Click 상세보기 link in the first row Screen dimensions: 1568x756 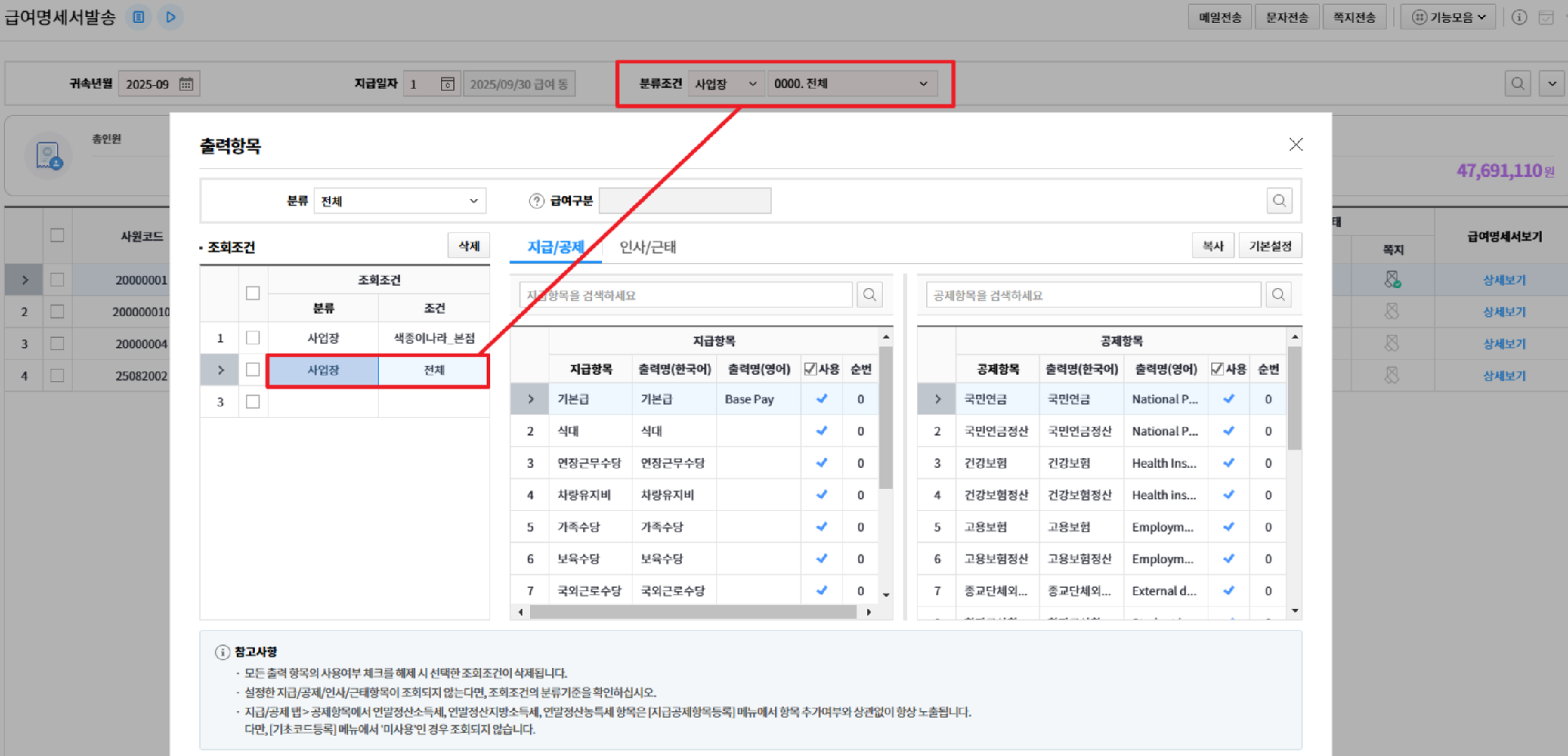coord(1503,280)
